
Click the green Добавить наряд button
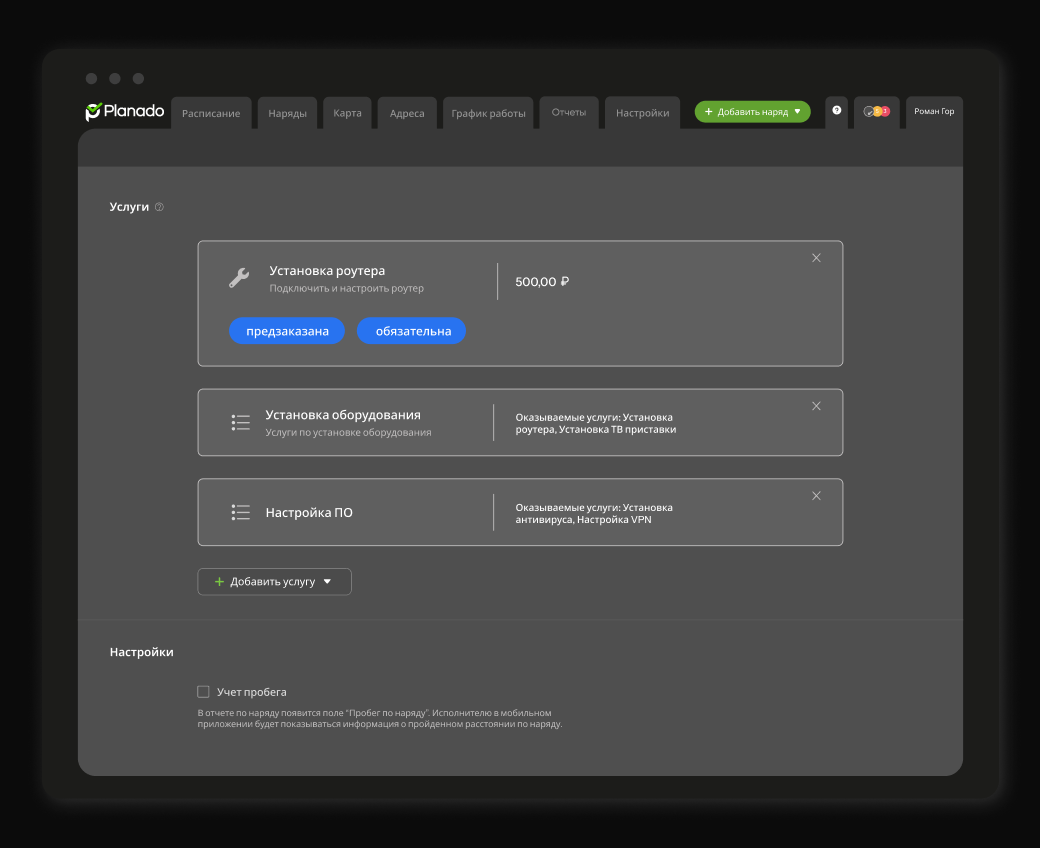(x=752, y=111)
